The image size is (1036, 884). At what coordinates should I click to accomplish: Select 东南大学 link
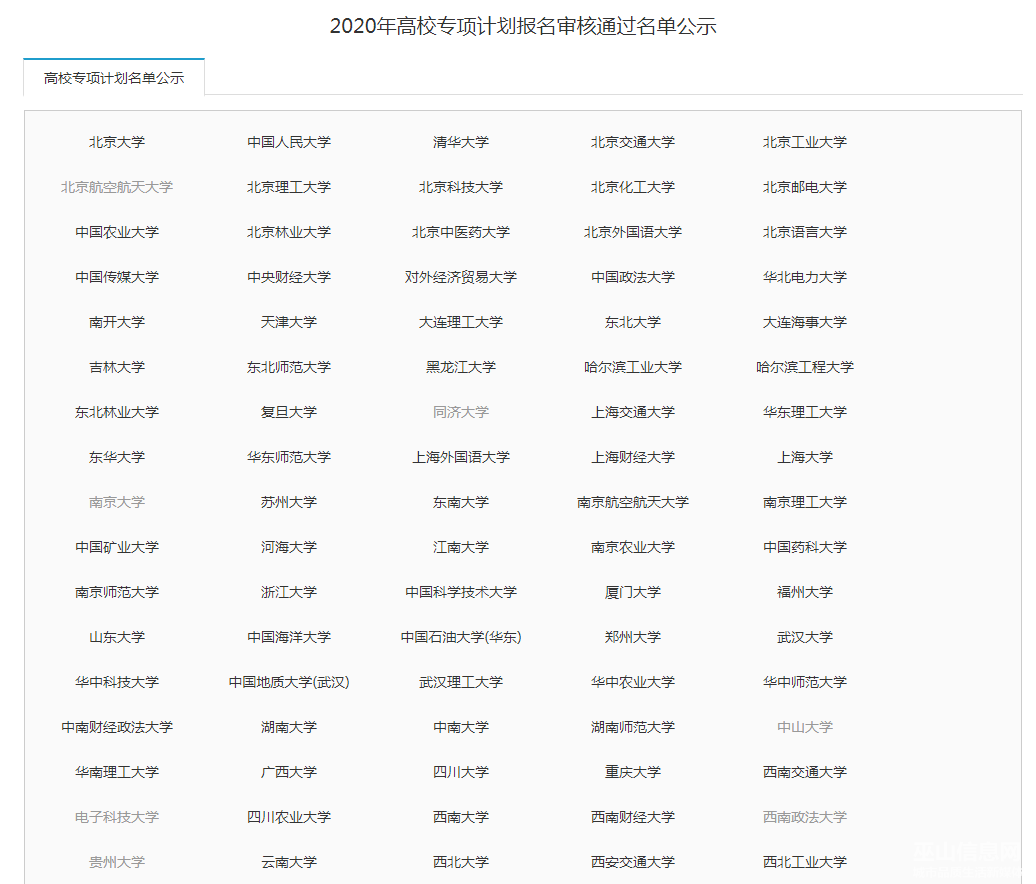tap(461, 501)
